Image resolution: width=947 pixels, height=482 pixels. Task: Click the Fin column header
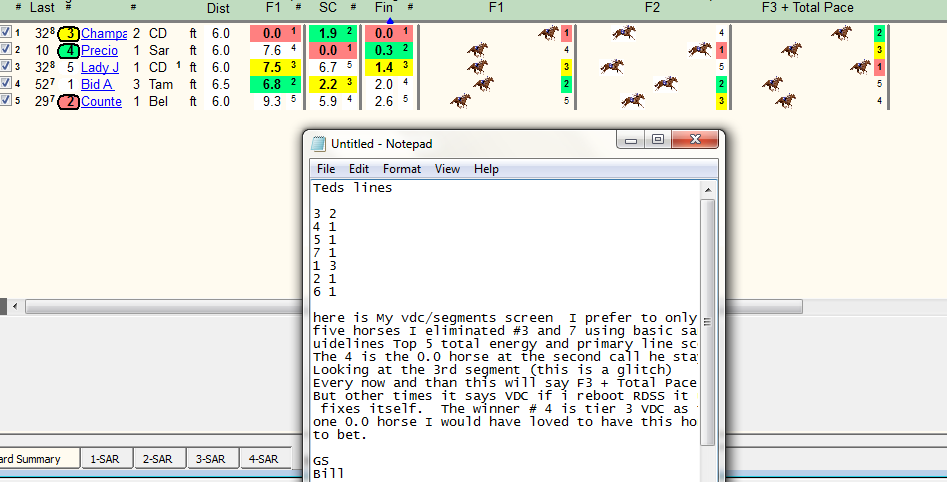tap(384, 7)
